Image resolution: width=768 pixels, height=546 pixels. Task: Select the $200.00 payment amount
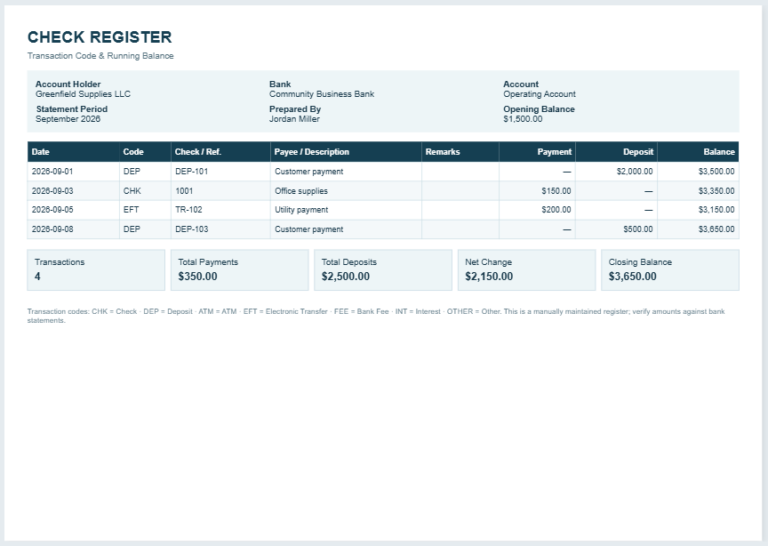556,210
